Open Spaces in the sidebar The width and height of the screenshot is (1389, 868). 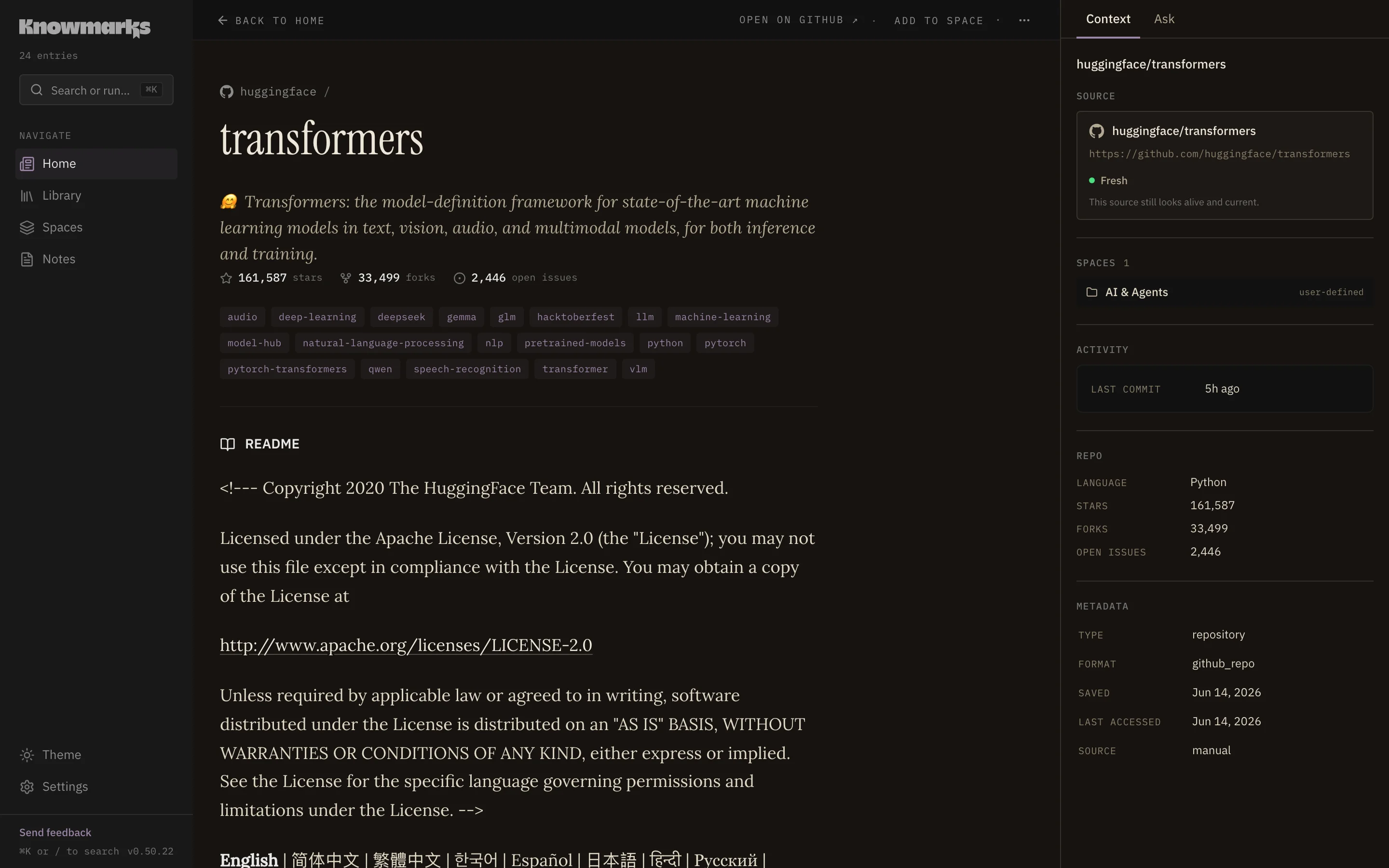[96, 227]
